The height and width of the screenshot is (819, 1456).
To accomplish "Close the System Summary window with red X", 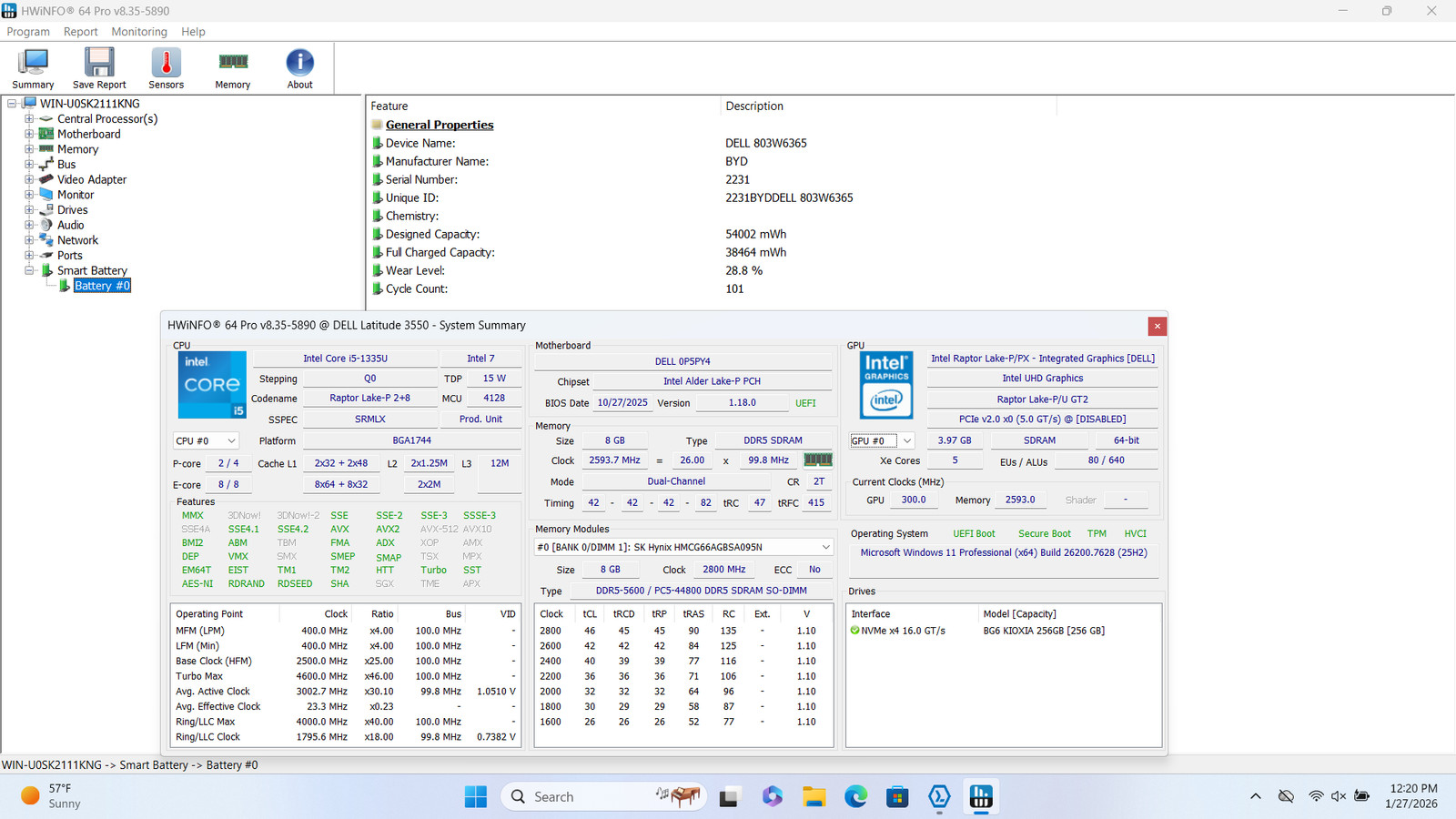I will (x=1157, y=326).
